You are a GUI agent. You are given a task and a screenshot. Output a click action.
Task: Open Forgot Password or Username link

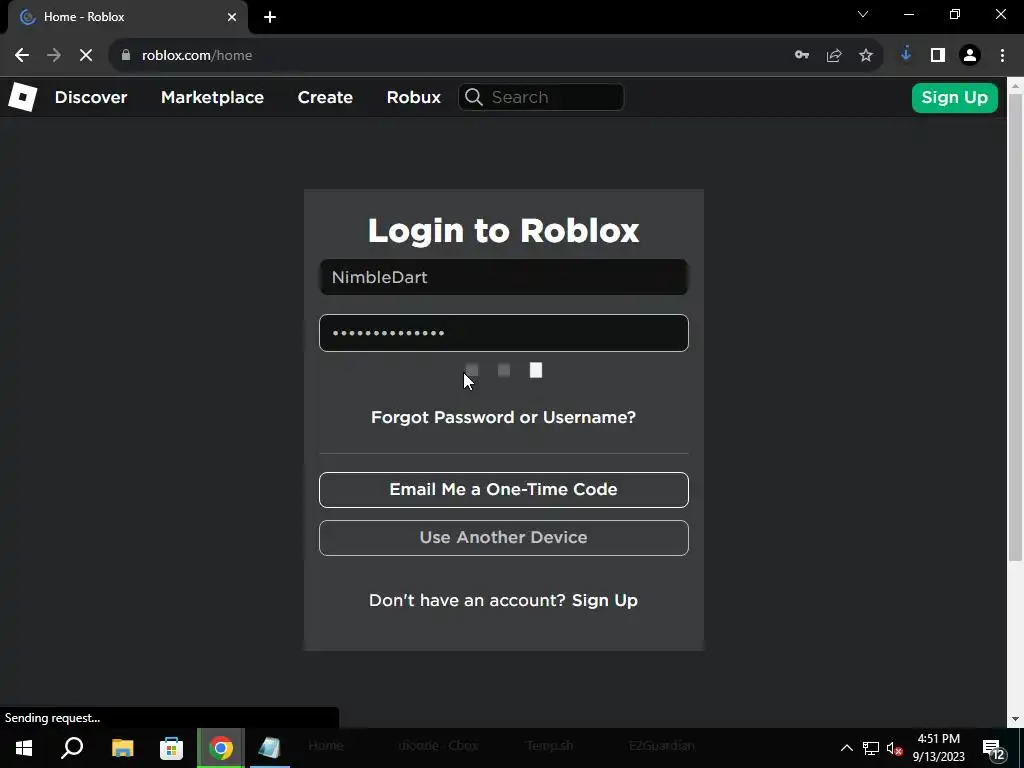[504, 417]
